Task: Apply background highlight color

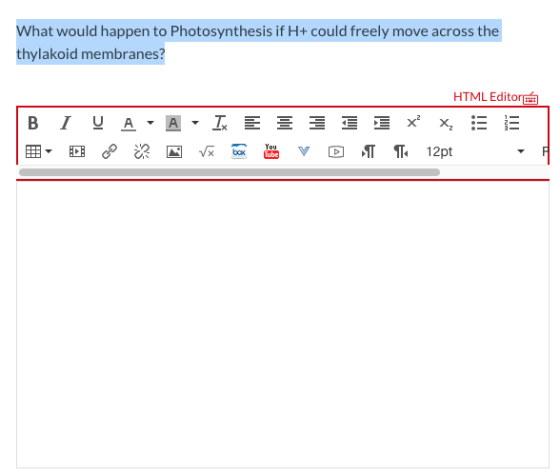Action: click(173, 123)
